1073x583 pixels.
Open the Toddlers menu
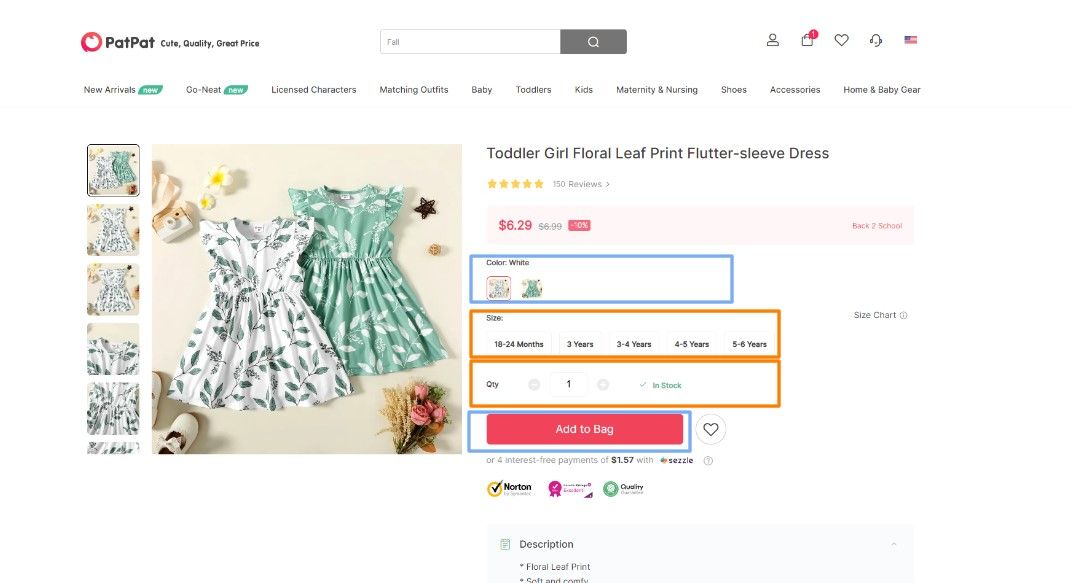[x=533, y=90]
